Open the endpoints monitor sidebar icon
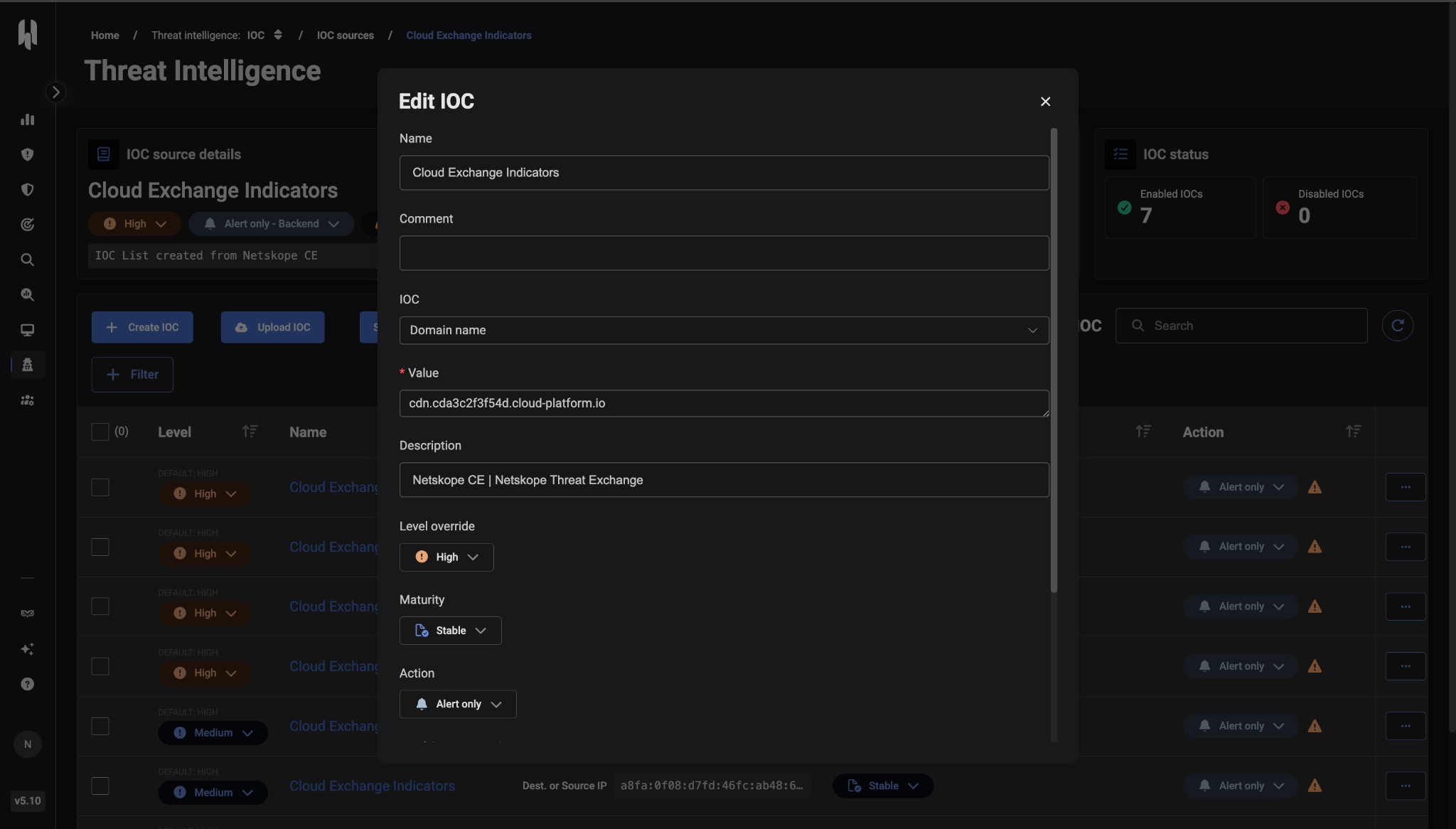 tap(28, 330)
